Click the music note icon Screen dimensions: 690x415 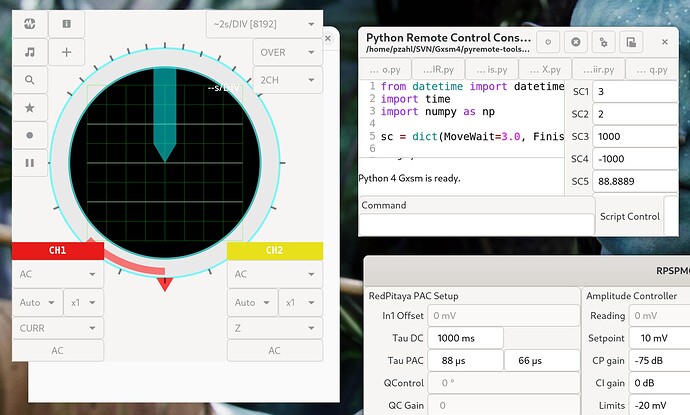tap(30, 52)
